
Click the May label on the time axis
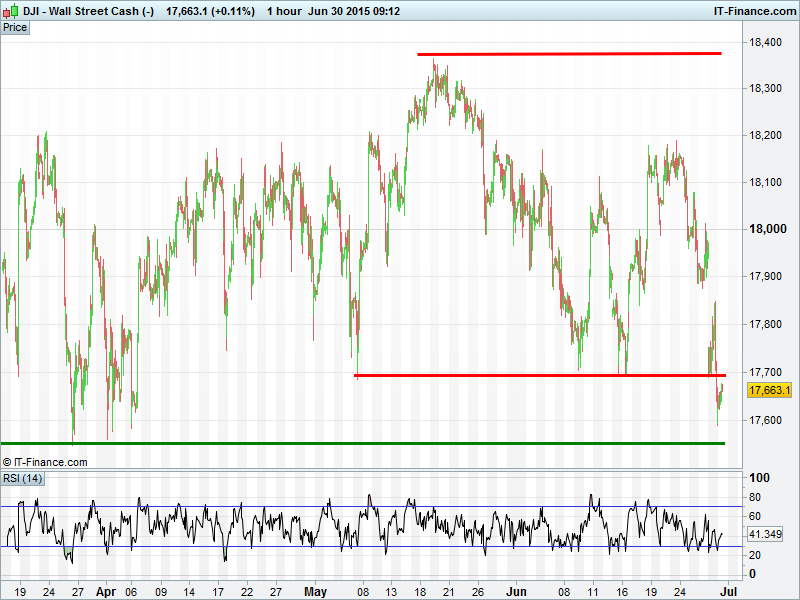(x=316, y=591)
